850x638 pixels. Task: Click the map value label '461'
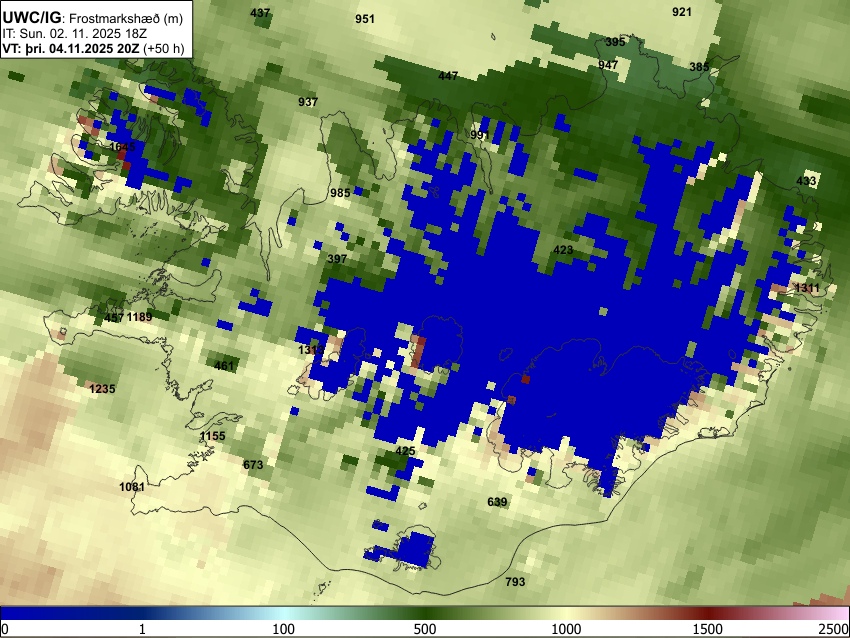click(x=224, y=366)
